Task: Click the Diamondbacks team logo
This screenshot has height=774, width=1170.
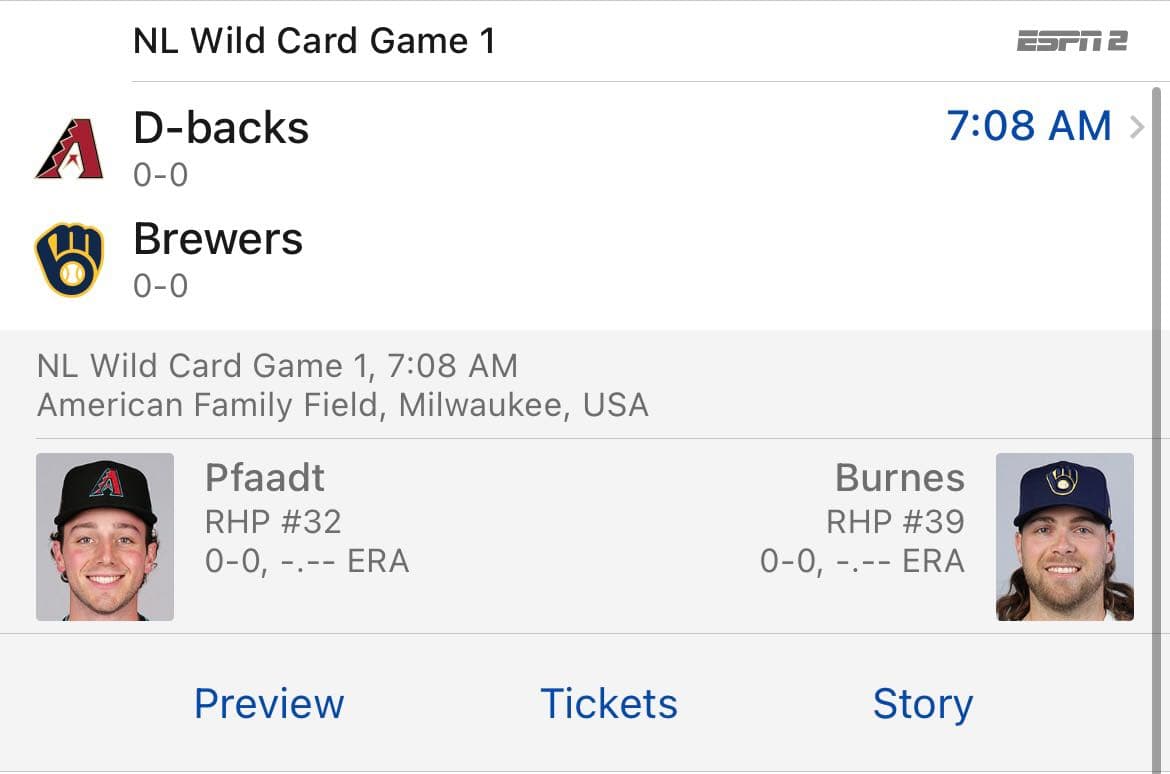Action: point(69,149)
